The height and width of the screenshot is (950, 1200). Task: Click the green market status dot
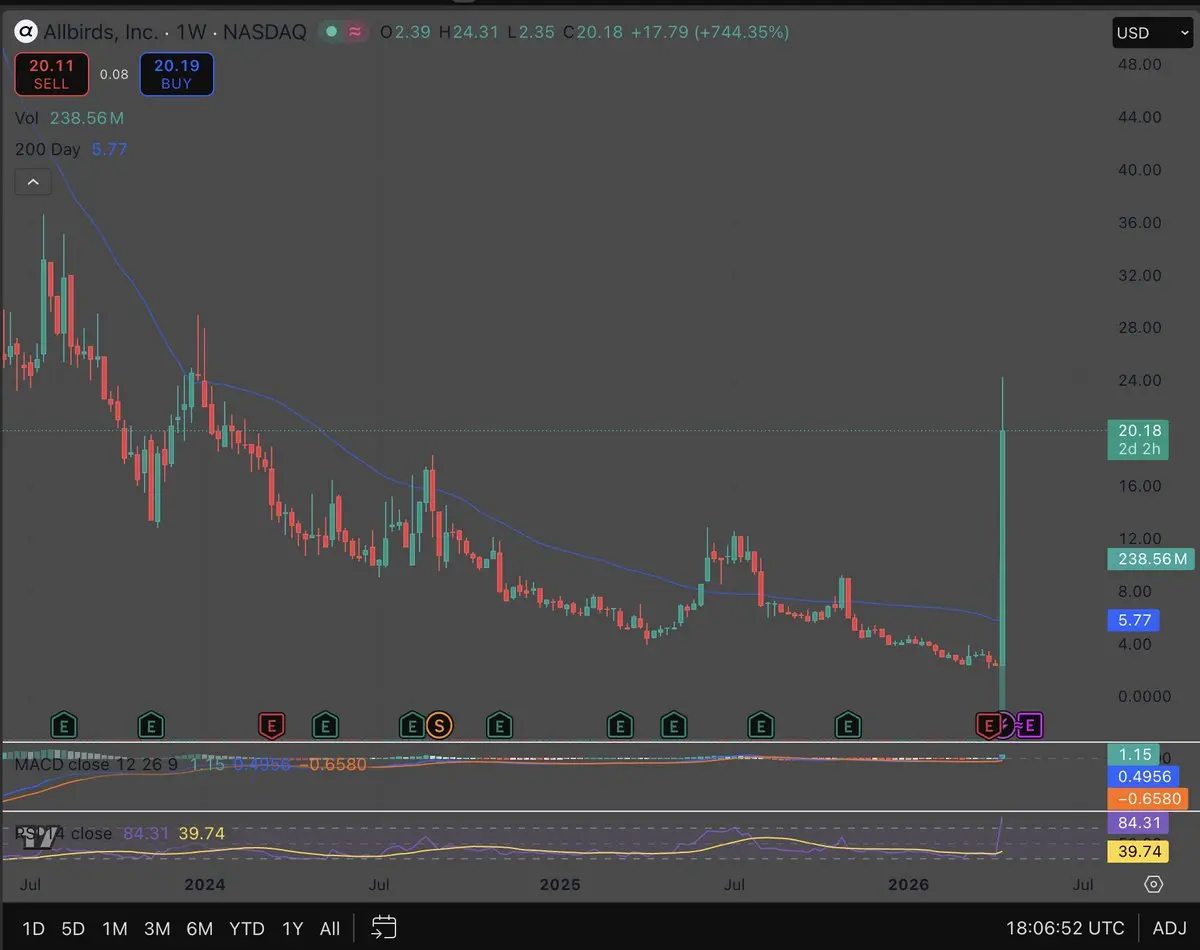331,32
